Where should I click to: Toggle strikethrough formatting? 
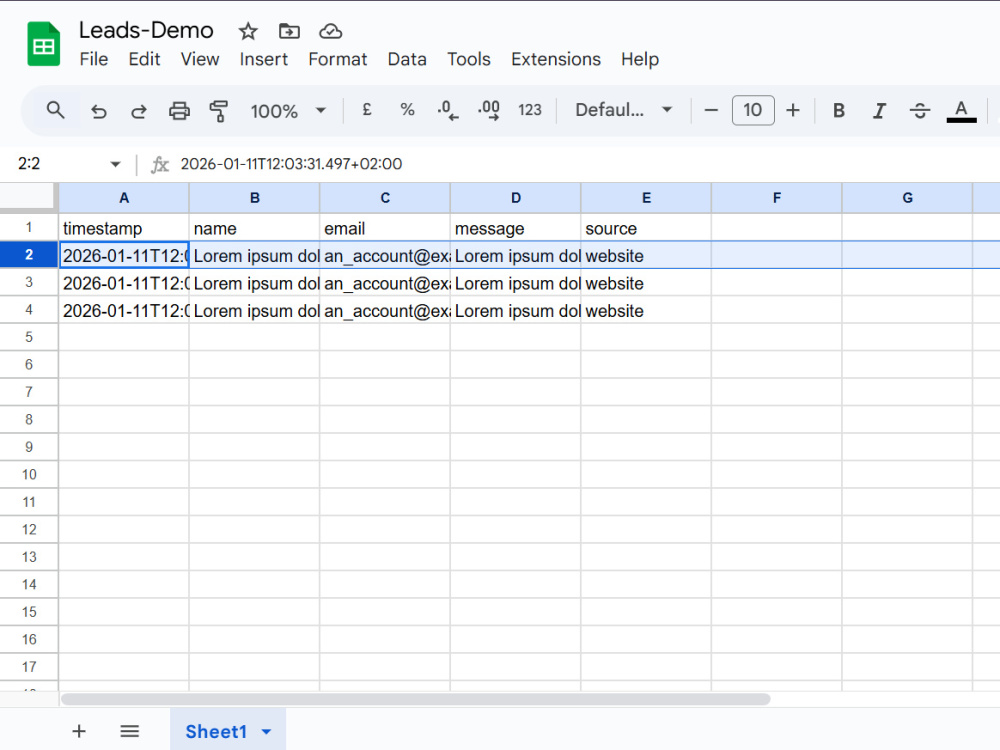[920, 110]
